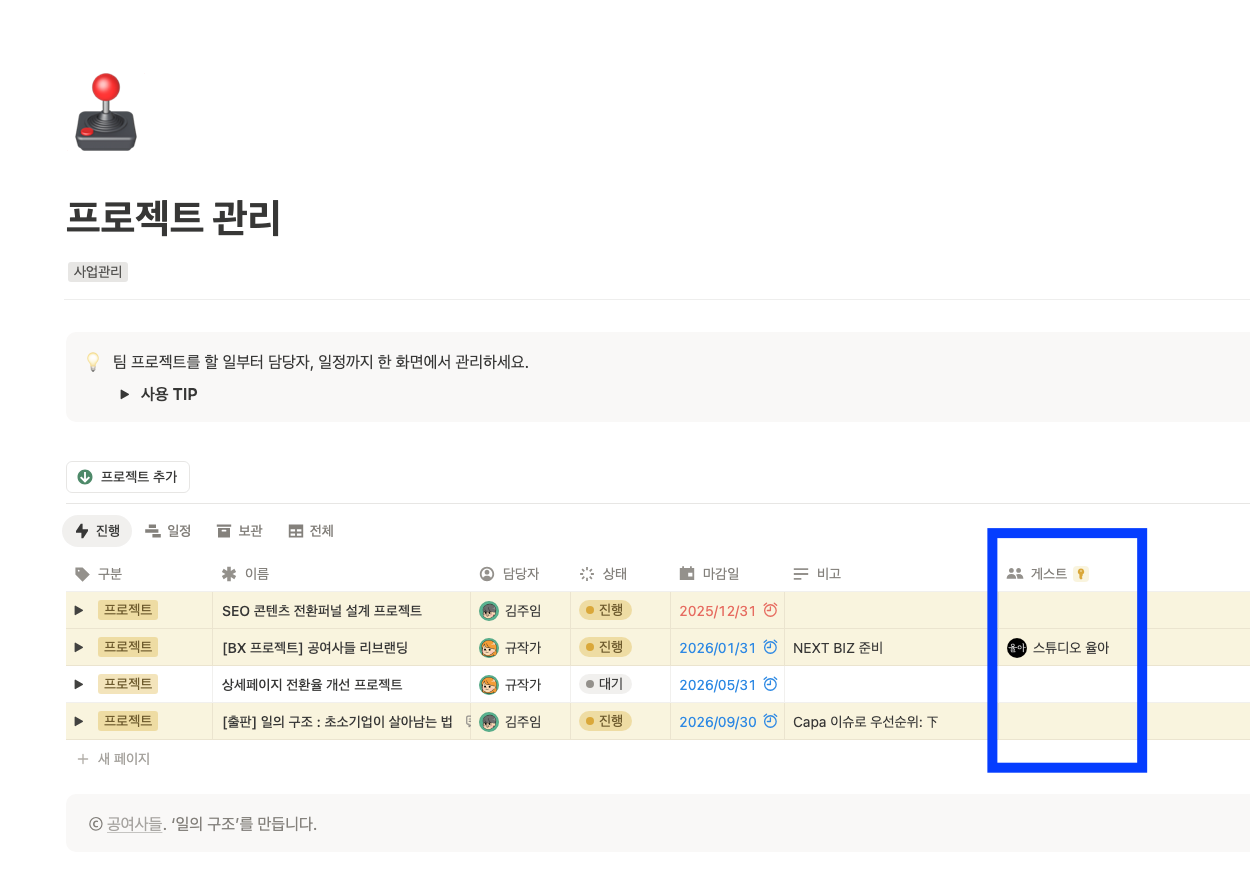Click the person icon beside 담당자 header

click(x=487, y=573)
